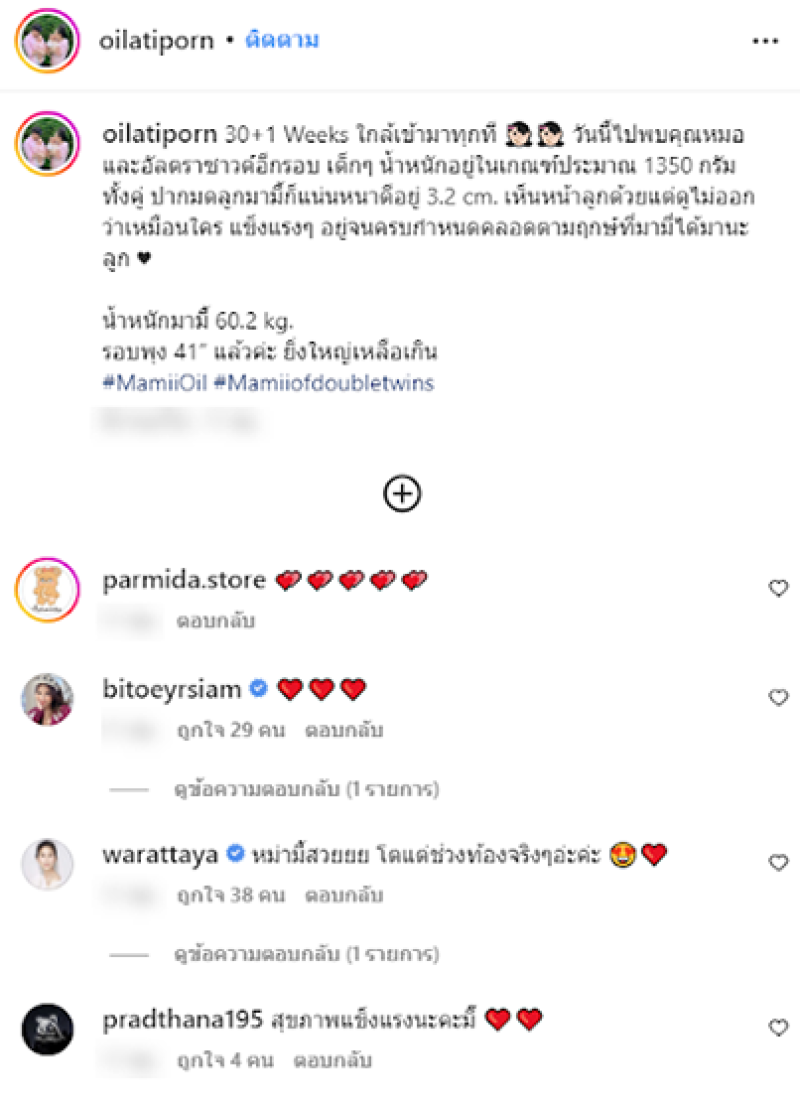This screenshot has width=800, height=1108.
Task: Open the #MamiiOil hashtag
Action: pos(155,383)
